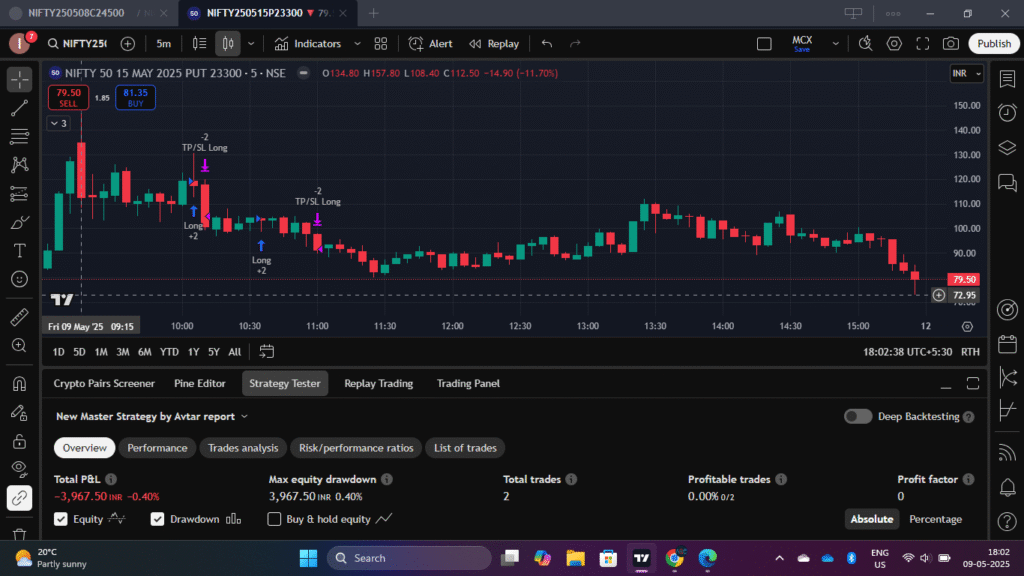Open the quick search icon in toolbar
The height and width of the screenshot is (576, 1024).
click(x=865, y=44)
